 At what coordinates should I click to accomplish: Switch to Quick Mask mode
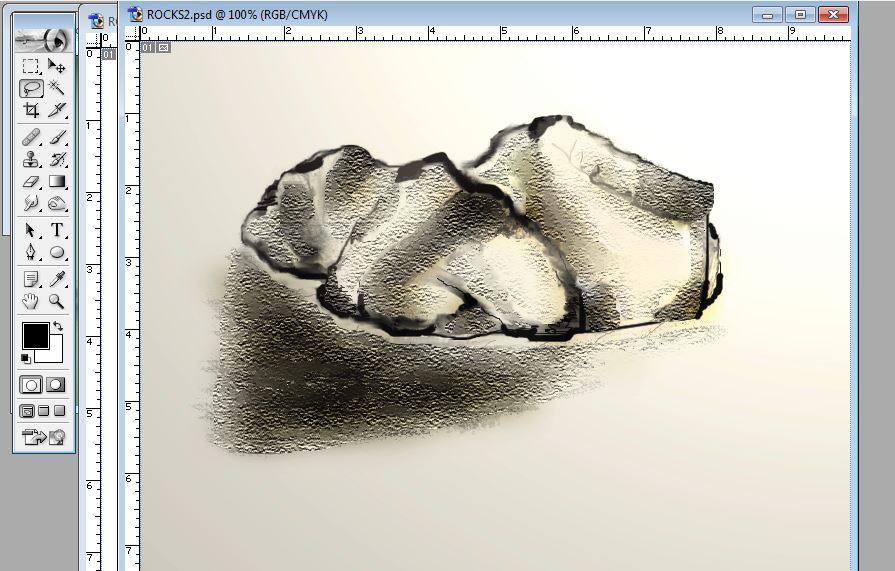tap(56, 384)
